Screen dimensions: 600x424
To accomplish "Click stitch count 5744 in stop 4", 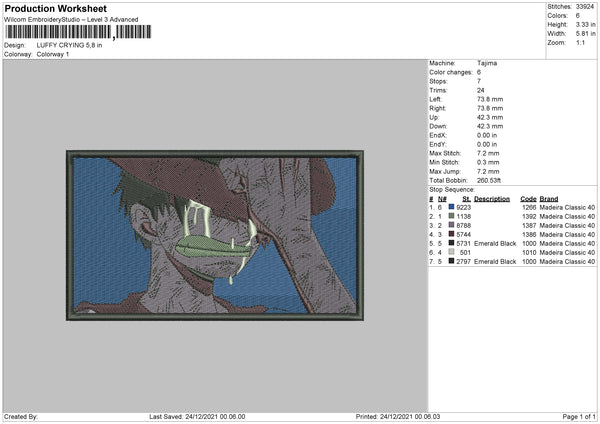I will [463, 235].
